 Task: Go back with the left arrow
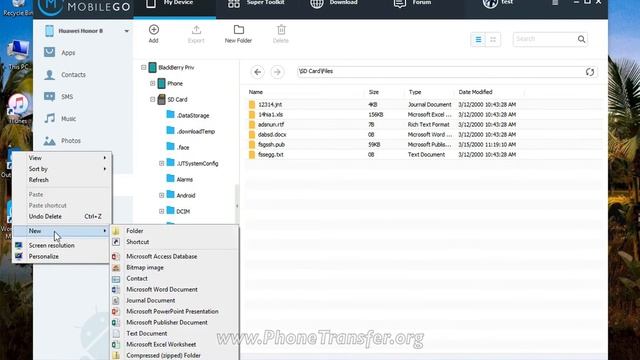[x=257, y=72]
